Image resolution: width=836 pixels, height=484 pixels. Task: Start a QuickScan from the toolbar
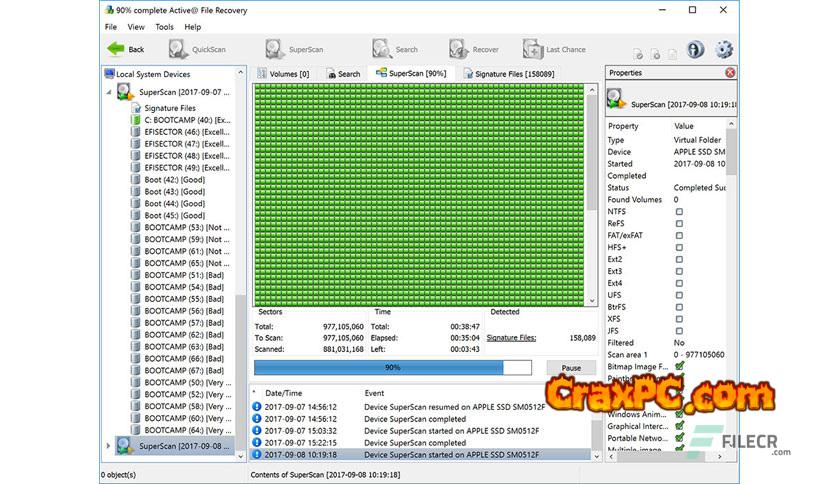coord(197,50)
